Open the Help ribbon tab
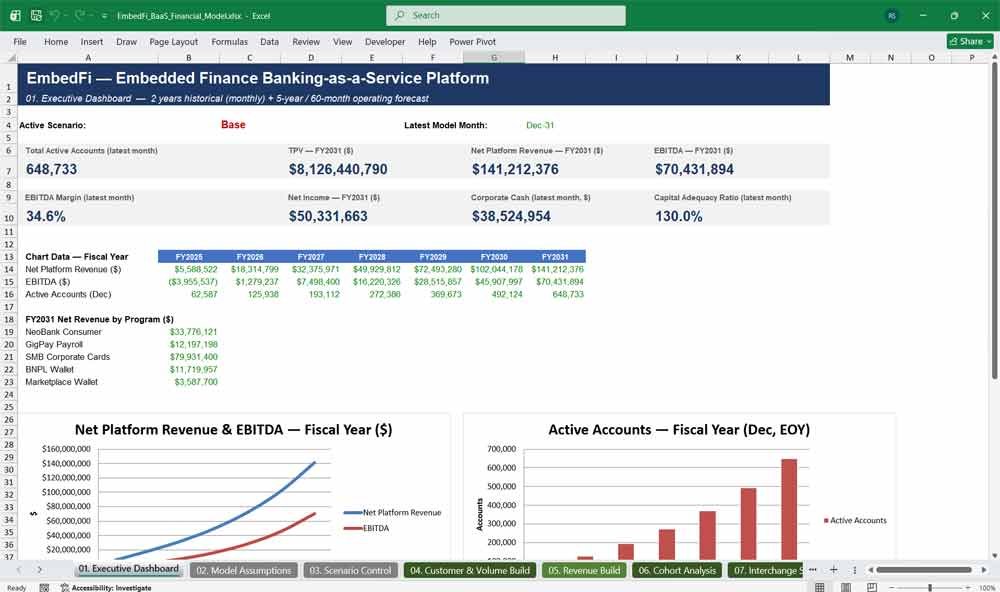The height and width of the screenshot is (592, 1000). [x=427, y=41]
